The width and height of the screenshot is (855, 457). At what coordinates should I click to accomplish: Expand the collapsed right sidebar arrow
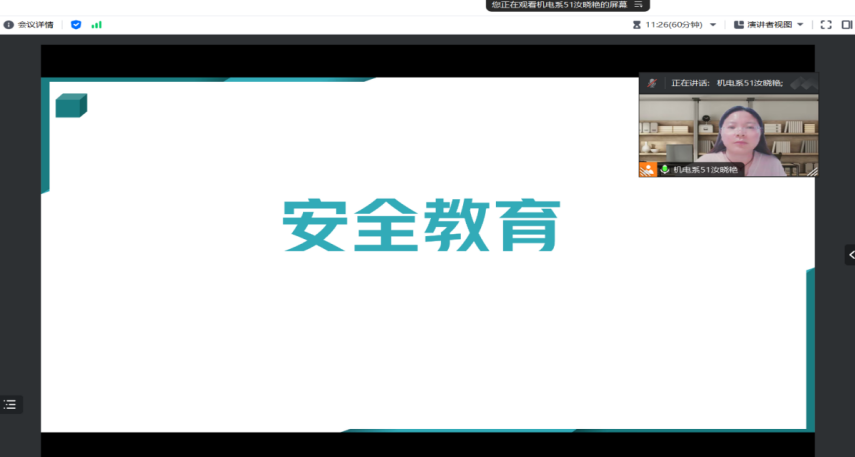pos(849,255)
